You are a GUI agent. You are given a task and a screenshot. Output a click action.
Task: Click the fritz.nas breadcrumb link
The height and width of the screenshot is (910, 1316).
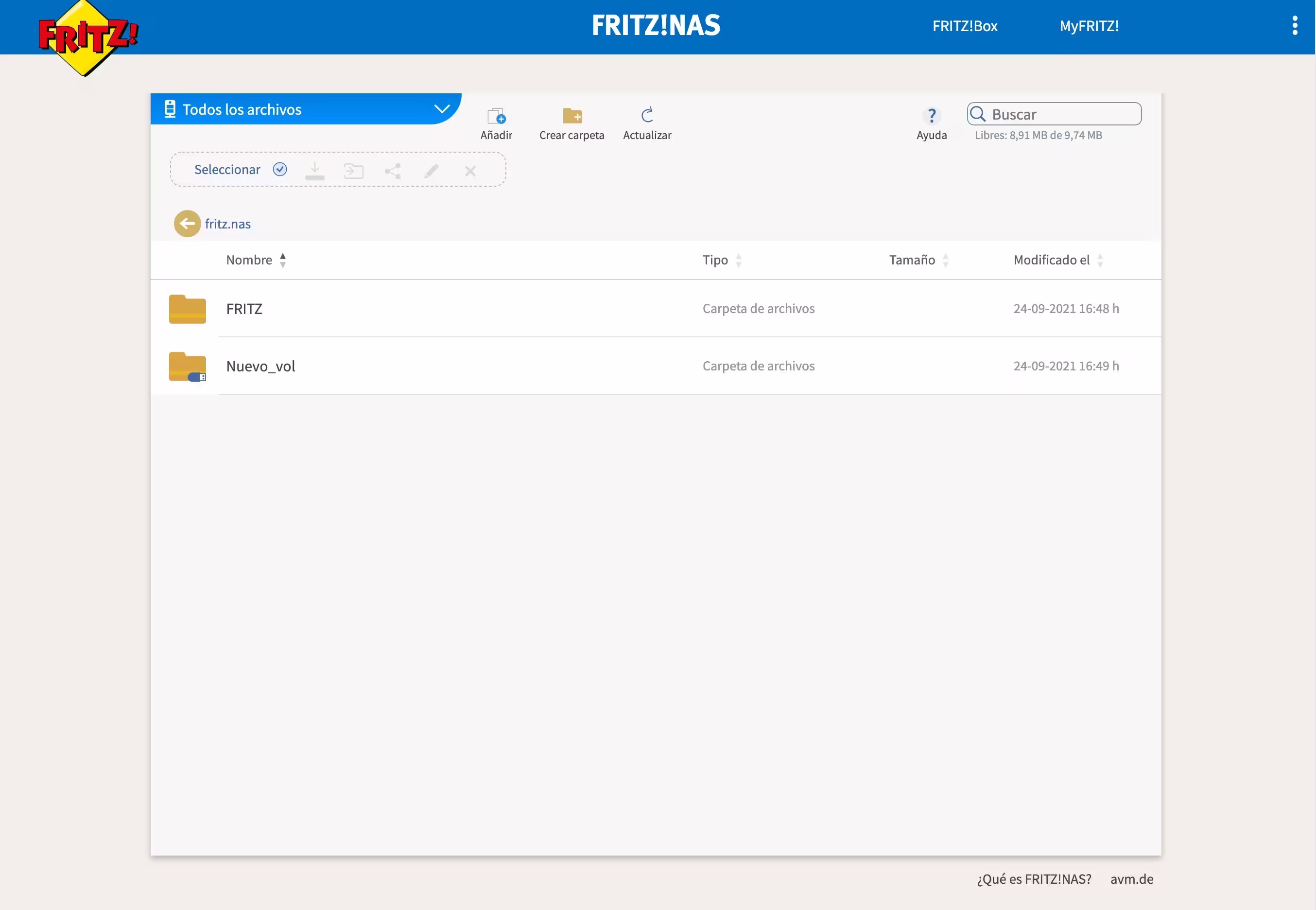[x=227, y=224]
